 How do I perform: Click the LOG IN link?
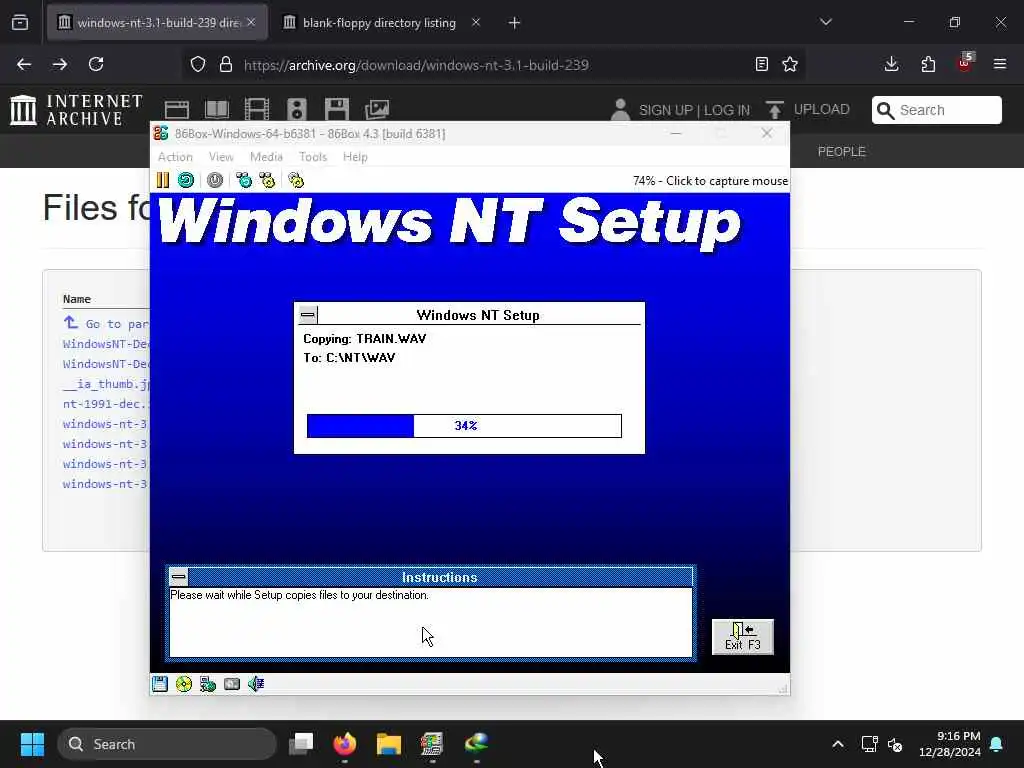tap(727, 110)
